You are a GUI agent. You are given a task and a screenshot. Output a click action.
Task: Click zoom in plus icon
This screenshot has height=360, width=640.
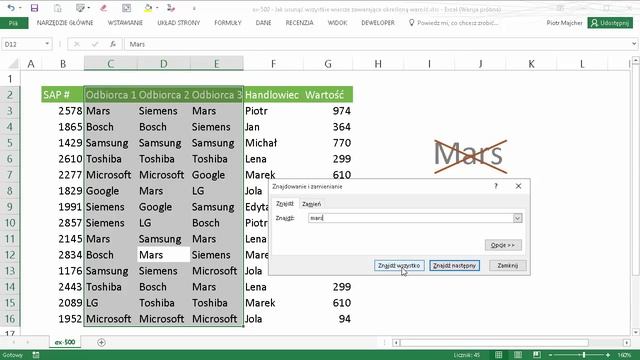point(608,355)
